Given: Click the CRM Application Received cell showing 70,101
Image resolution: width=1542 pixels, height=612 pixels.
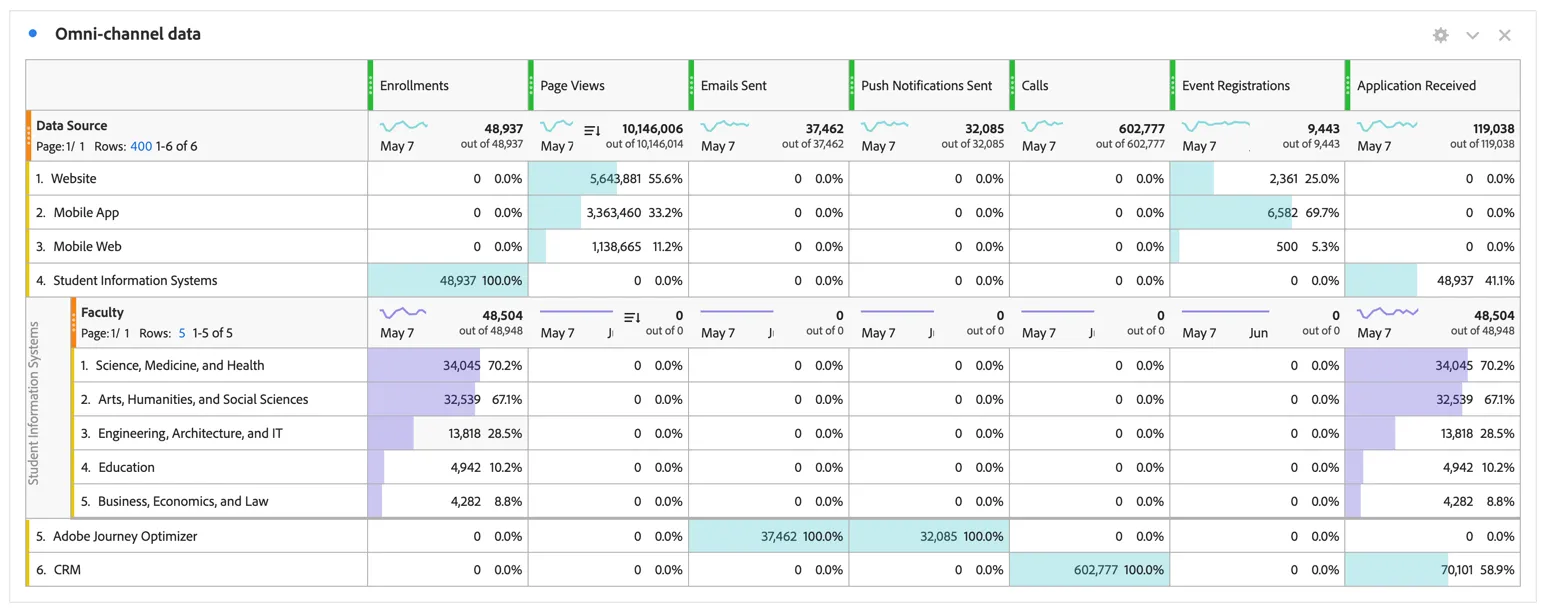Looking at the screenshot, I should tap(1433, 569).
